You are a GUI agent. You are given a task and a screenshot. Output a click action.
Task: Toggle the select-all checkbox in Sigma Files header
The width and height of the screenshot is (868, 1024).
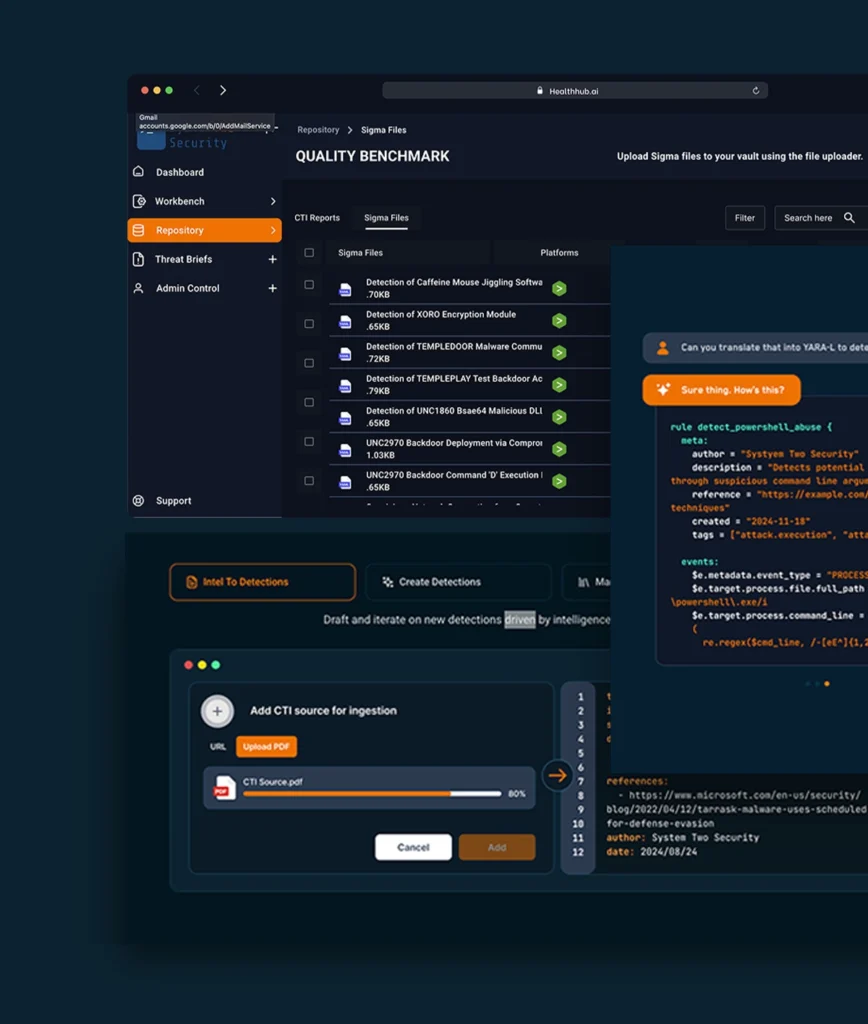point(309,253)
